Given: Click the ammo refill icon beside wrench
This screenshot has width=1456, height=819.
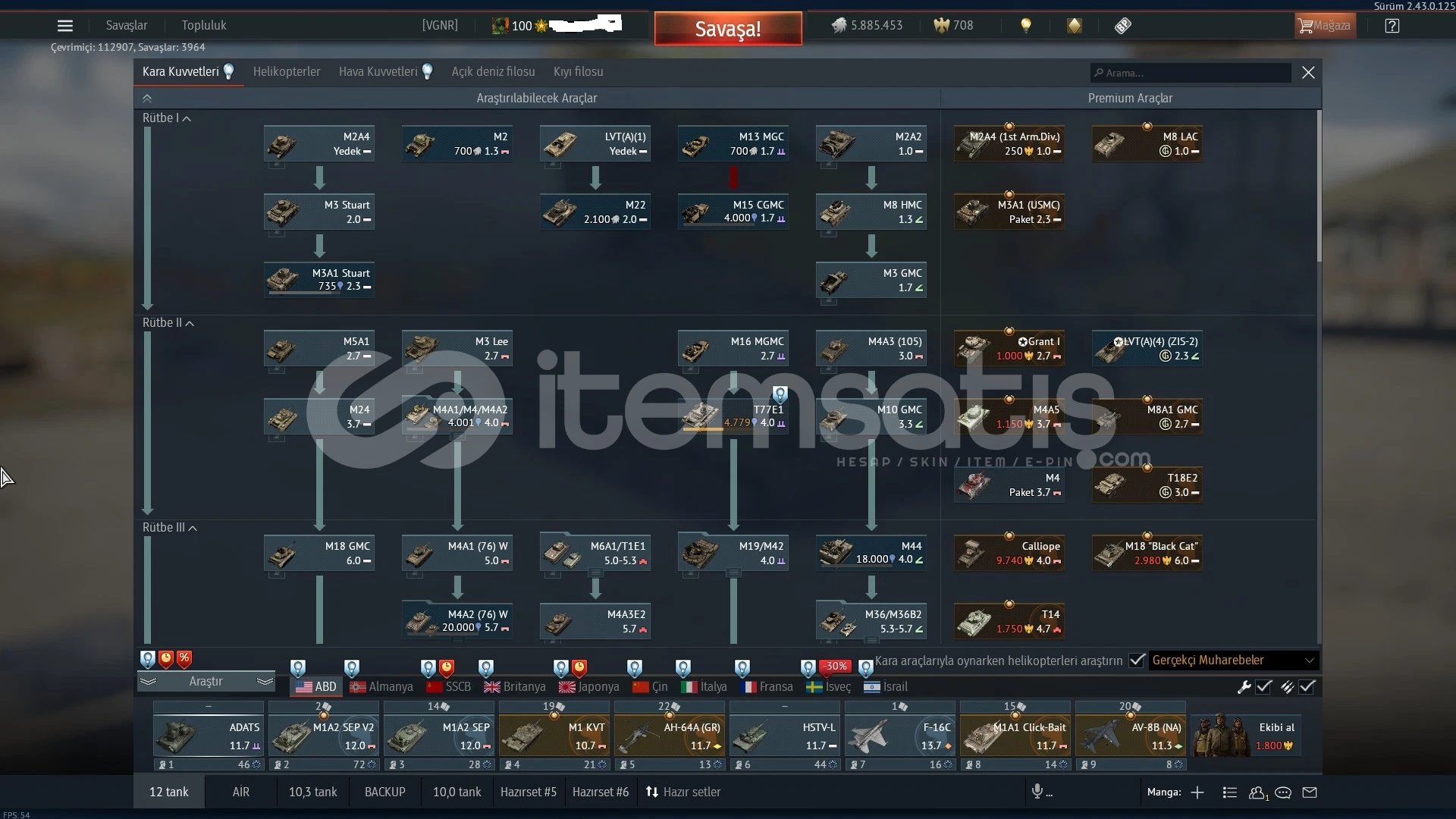Looking at the screenshot, I should (x=1288, y=687).
